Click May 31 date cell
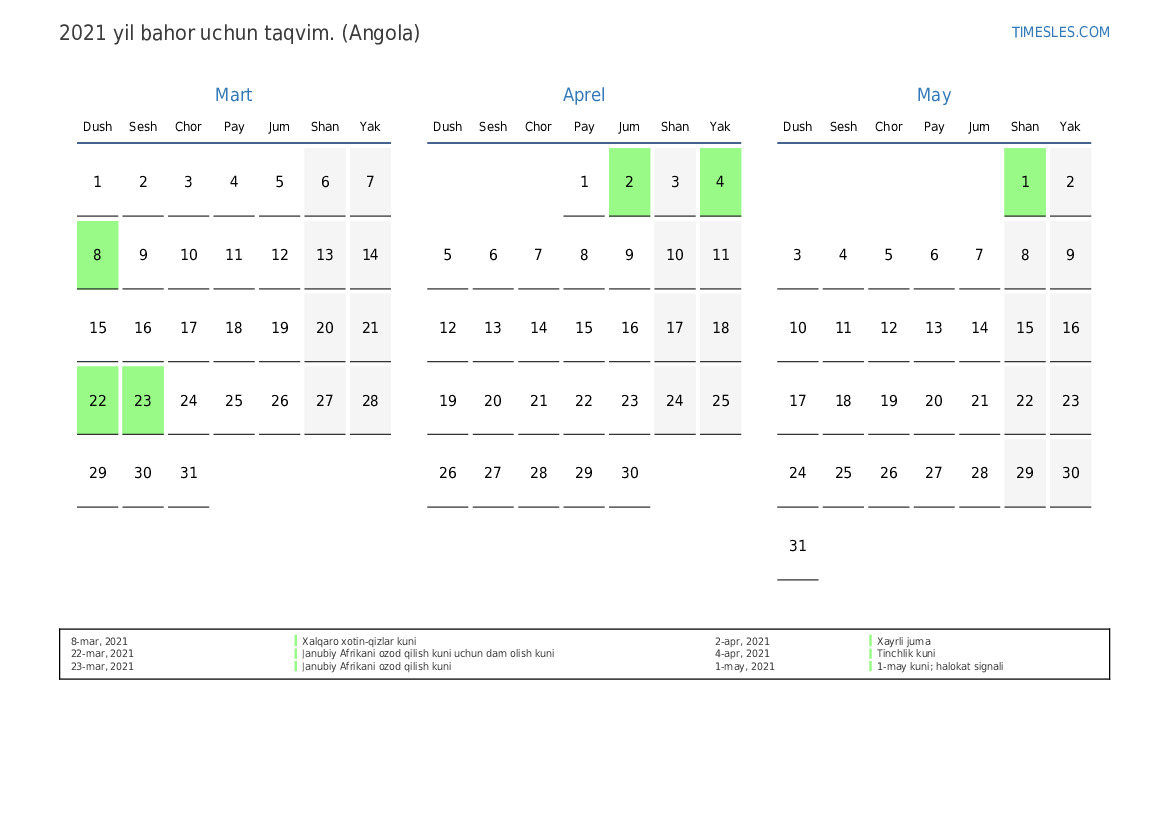Image resolution: width=1169 pixels, height=827 pixels. pos(798,546)
